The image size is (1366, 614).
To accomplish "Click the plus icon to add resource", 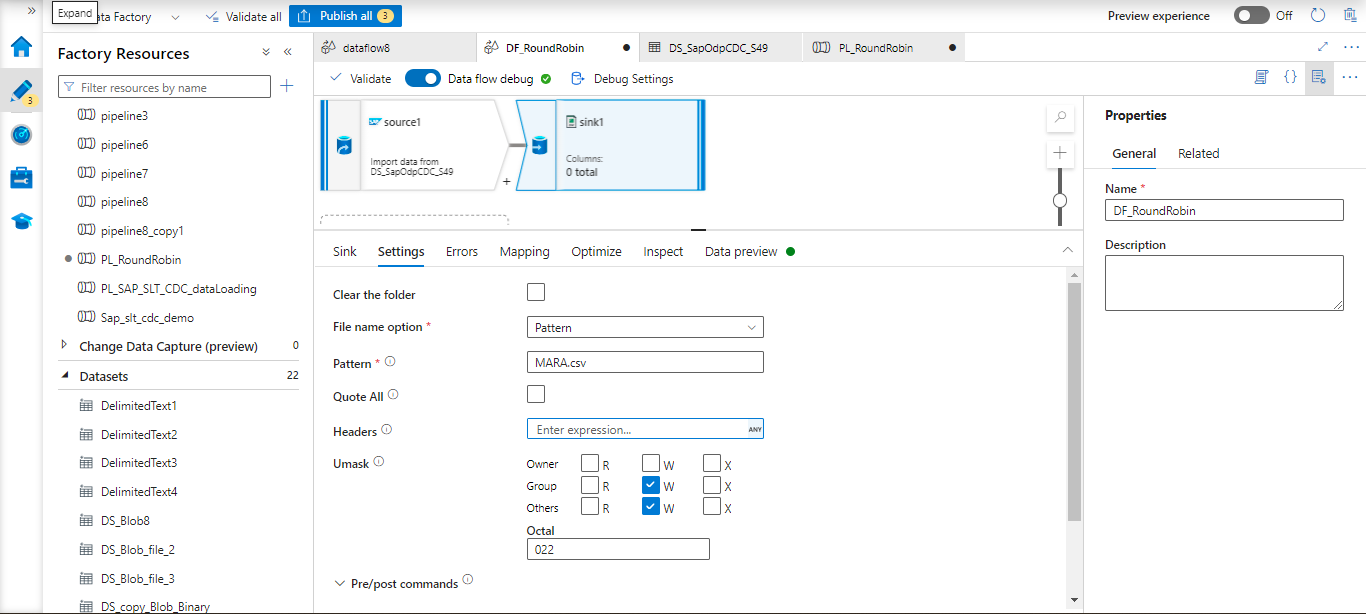I will [287, 87].
